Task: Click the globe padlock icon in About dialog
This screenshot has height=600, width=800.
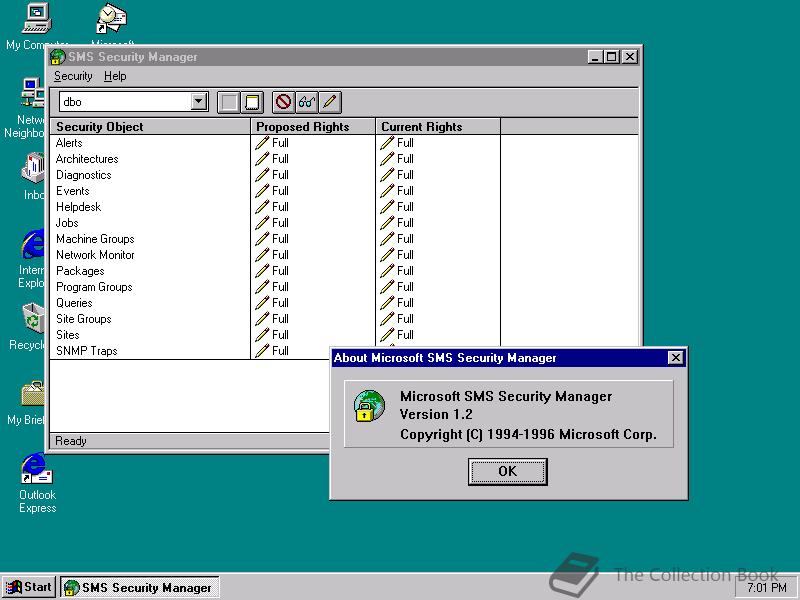Action: pyautogui.click(x=369, y=406)
